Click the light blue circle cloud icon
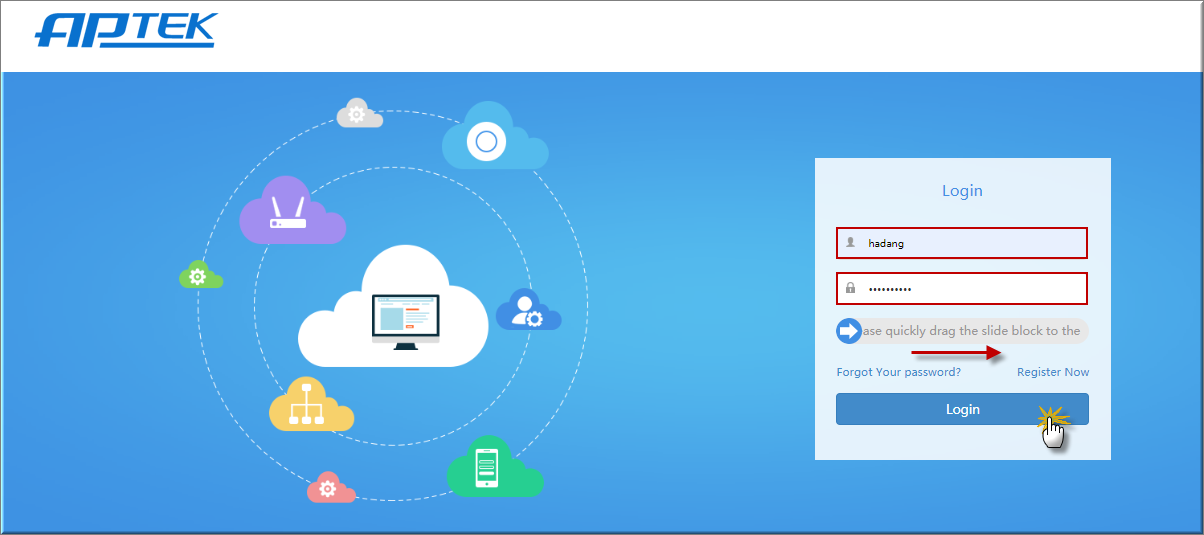Viewport: 1204px width, 535px height. tap(495, 135)
